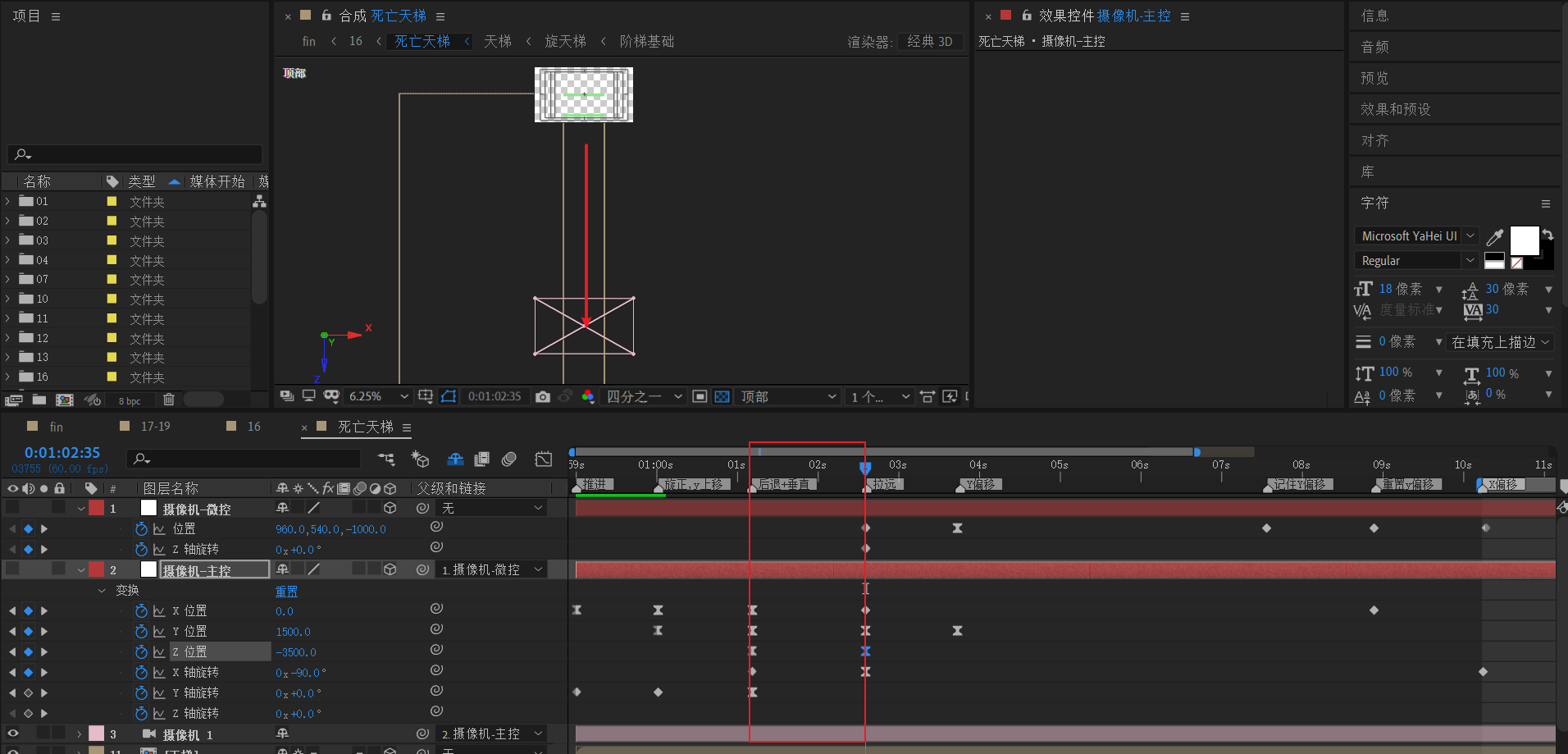Enable frame blending icon in timeline
This screenshot has height=754, width=1568.
tap(482, 459)
